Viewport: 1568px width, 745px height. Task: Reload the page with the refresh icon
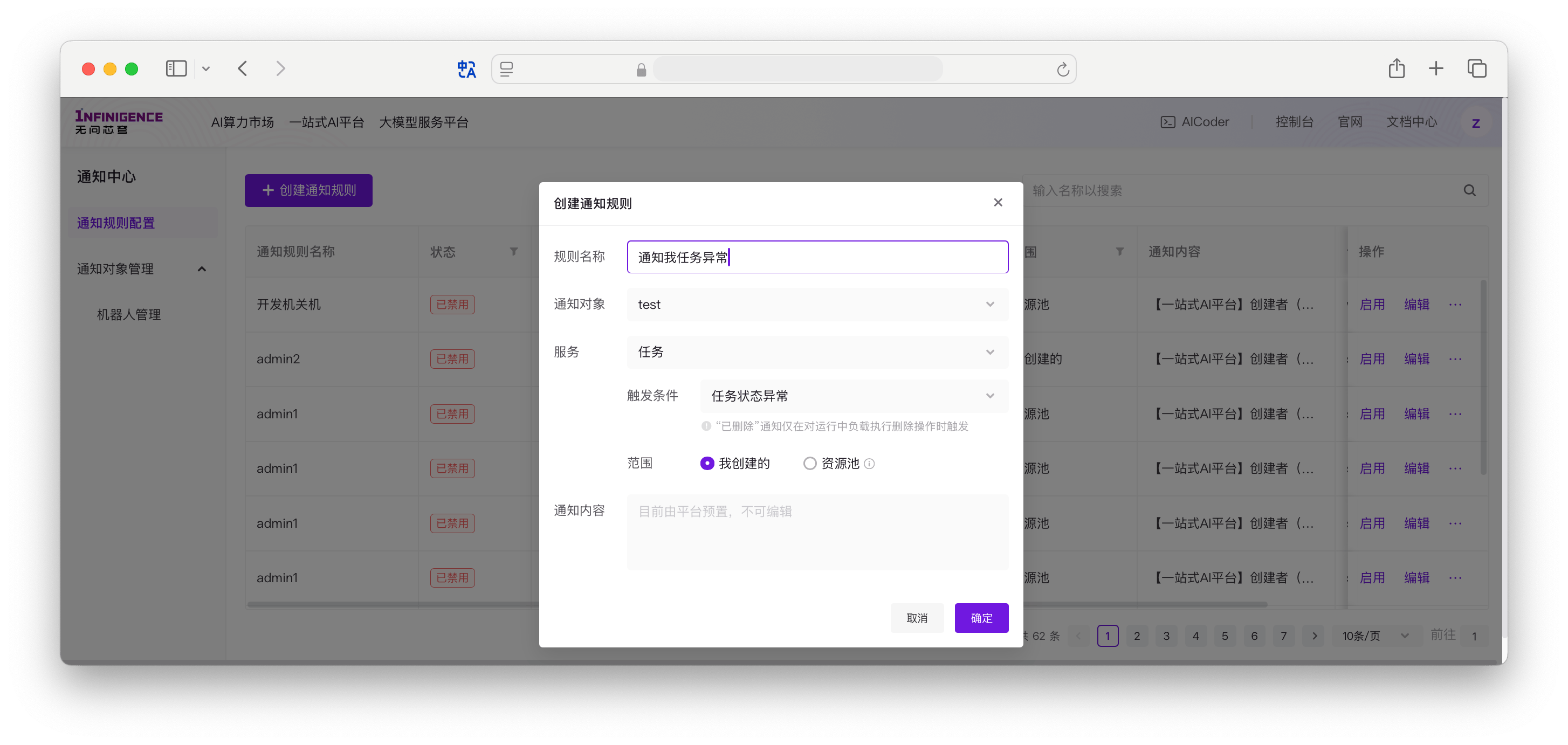(x=1063, y=70)
